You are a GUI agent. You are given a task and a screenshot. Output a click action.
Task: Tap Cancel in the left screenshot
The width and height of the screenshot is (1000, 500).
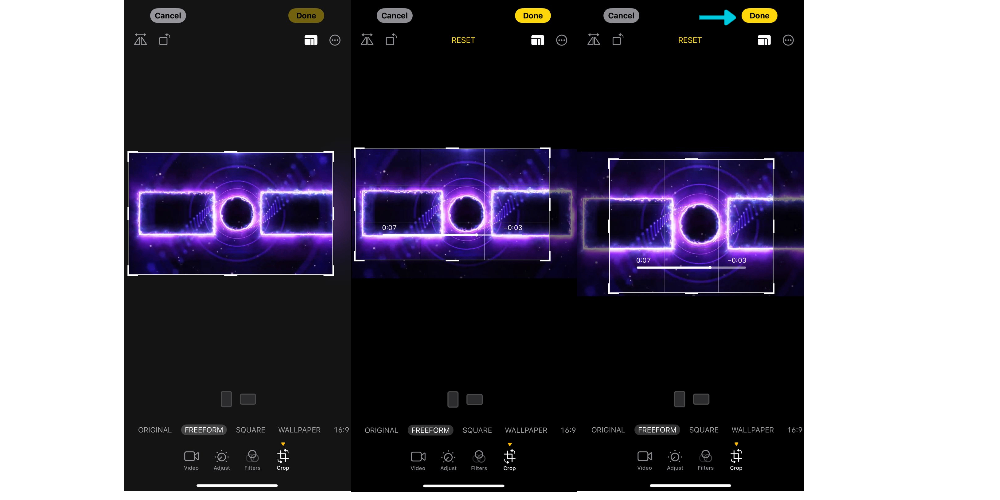168,15
